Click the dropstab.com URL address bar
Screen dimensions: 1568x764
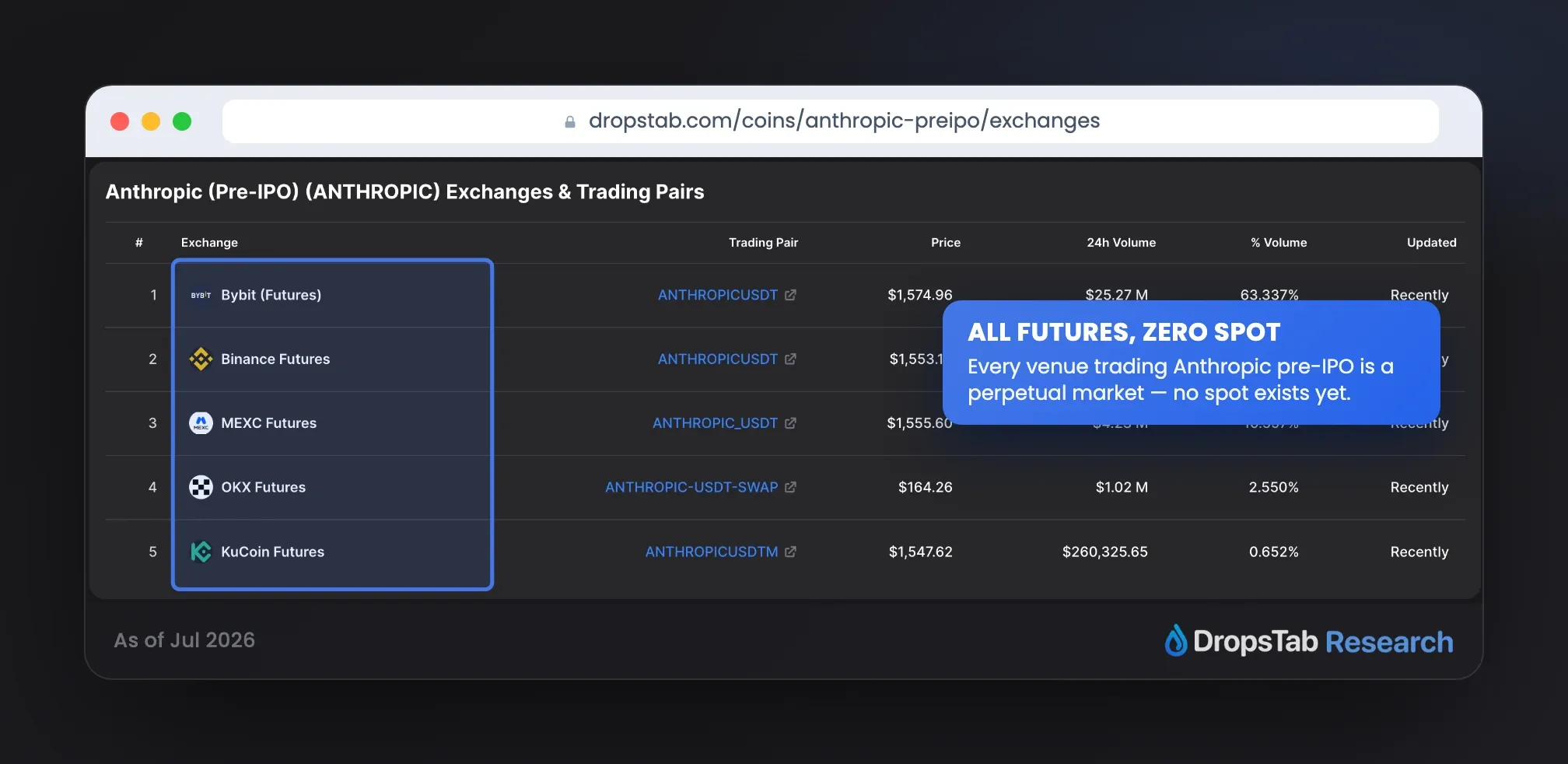[831, 121]
